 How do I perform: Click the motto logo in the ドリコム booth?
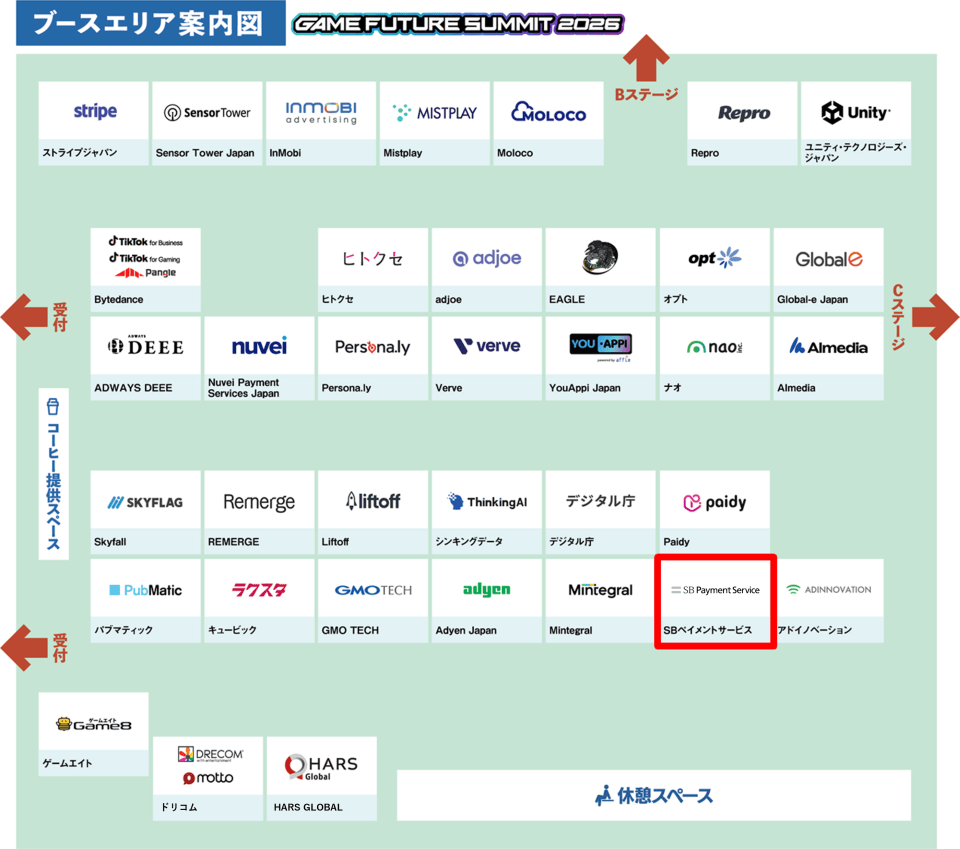pyautogui.click(x=208, y=777)
